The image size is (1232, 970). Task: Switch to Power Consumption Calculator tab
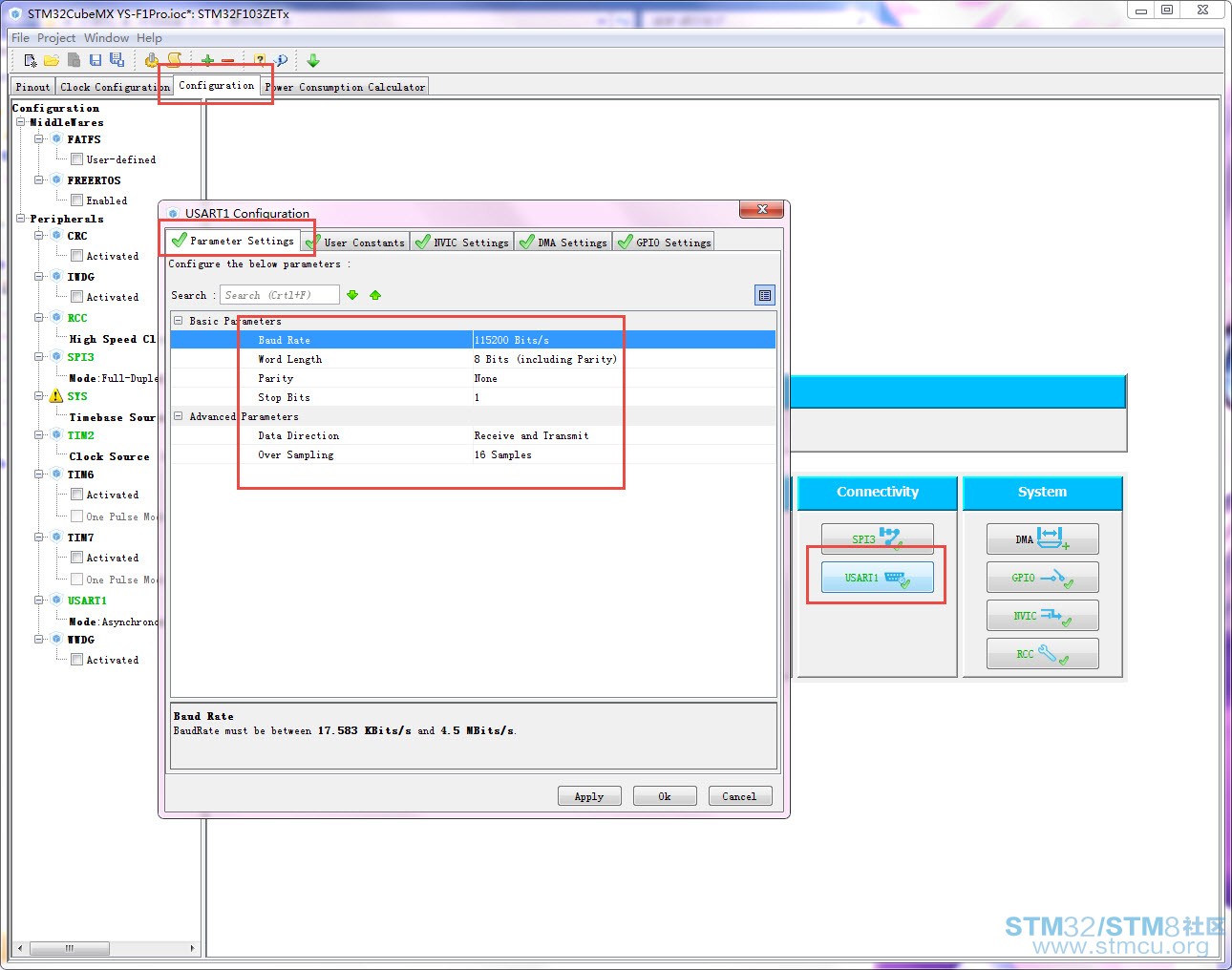coord(345,87)
